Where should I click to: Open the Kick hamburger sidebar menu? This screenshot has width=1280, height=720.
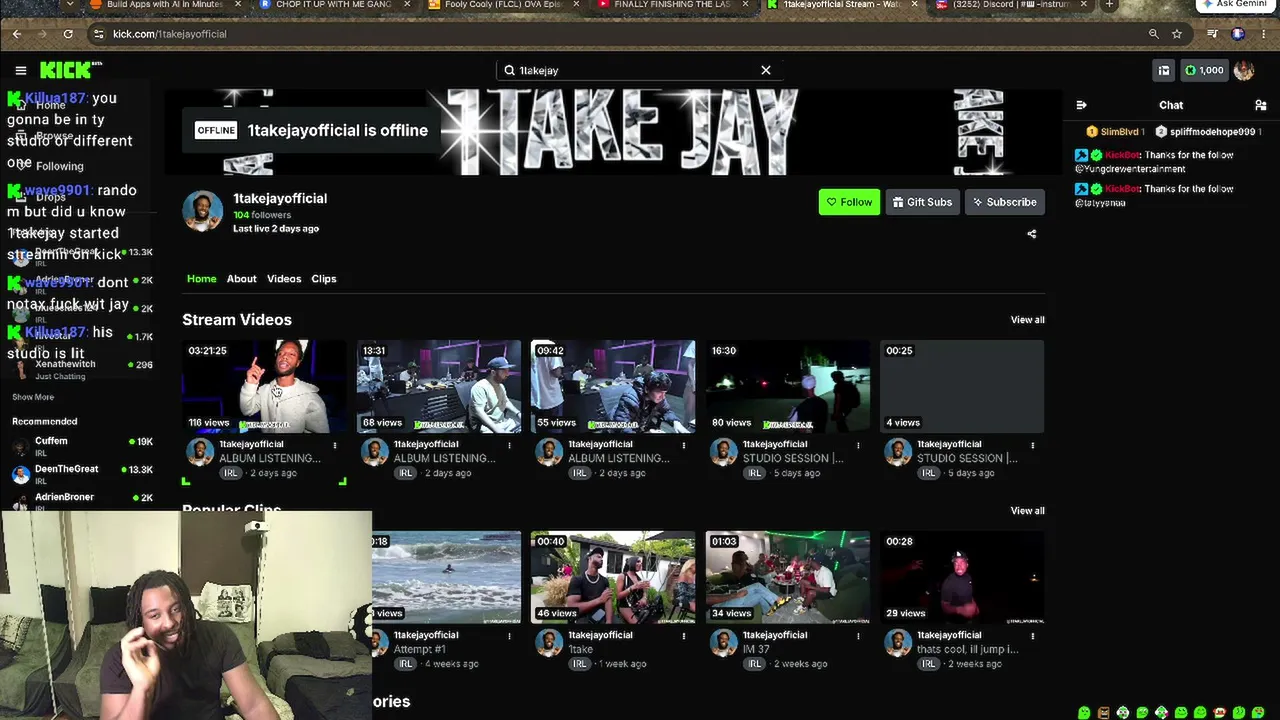[x=20, y=70]
